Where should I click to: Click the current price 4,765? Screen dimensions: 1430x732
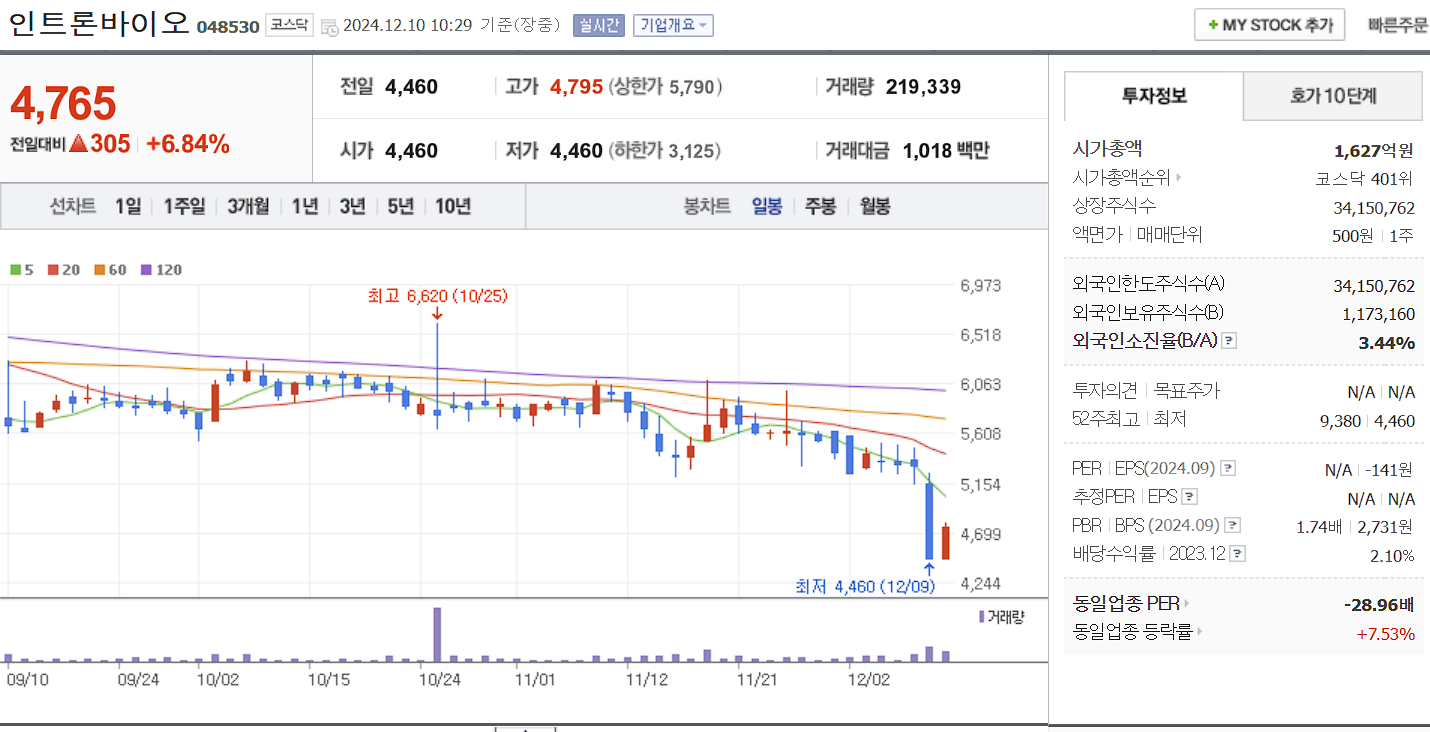tap(63, 103)
